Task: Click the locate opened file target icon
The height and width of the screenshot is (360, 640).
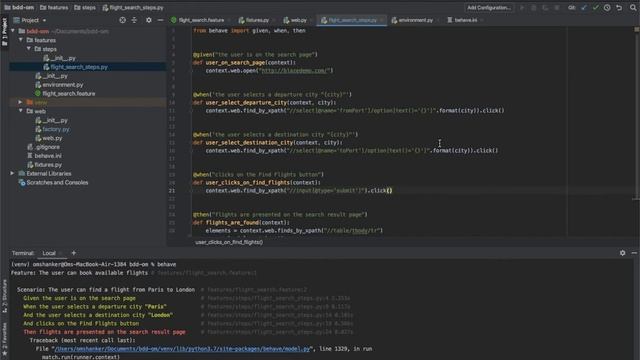Action: 122,20
